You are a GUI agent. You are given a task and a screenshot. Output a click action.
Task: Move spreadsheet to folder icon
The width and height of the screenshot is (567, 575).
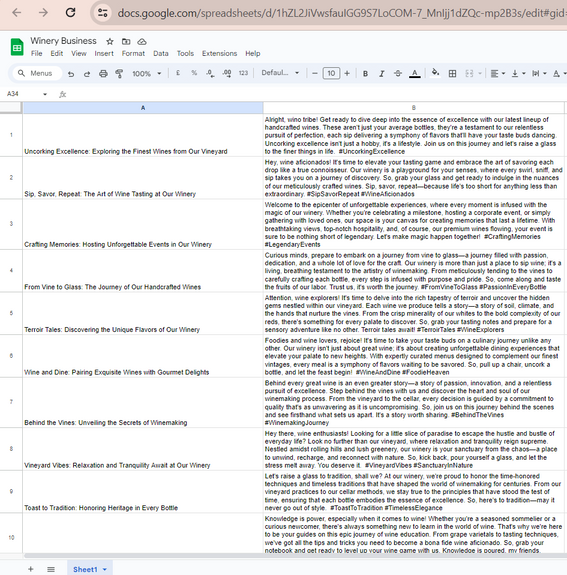tap(126, 41)
